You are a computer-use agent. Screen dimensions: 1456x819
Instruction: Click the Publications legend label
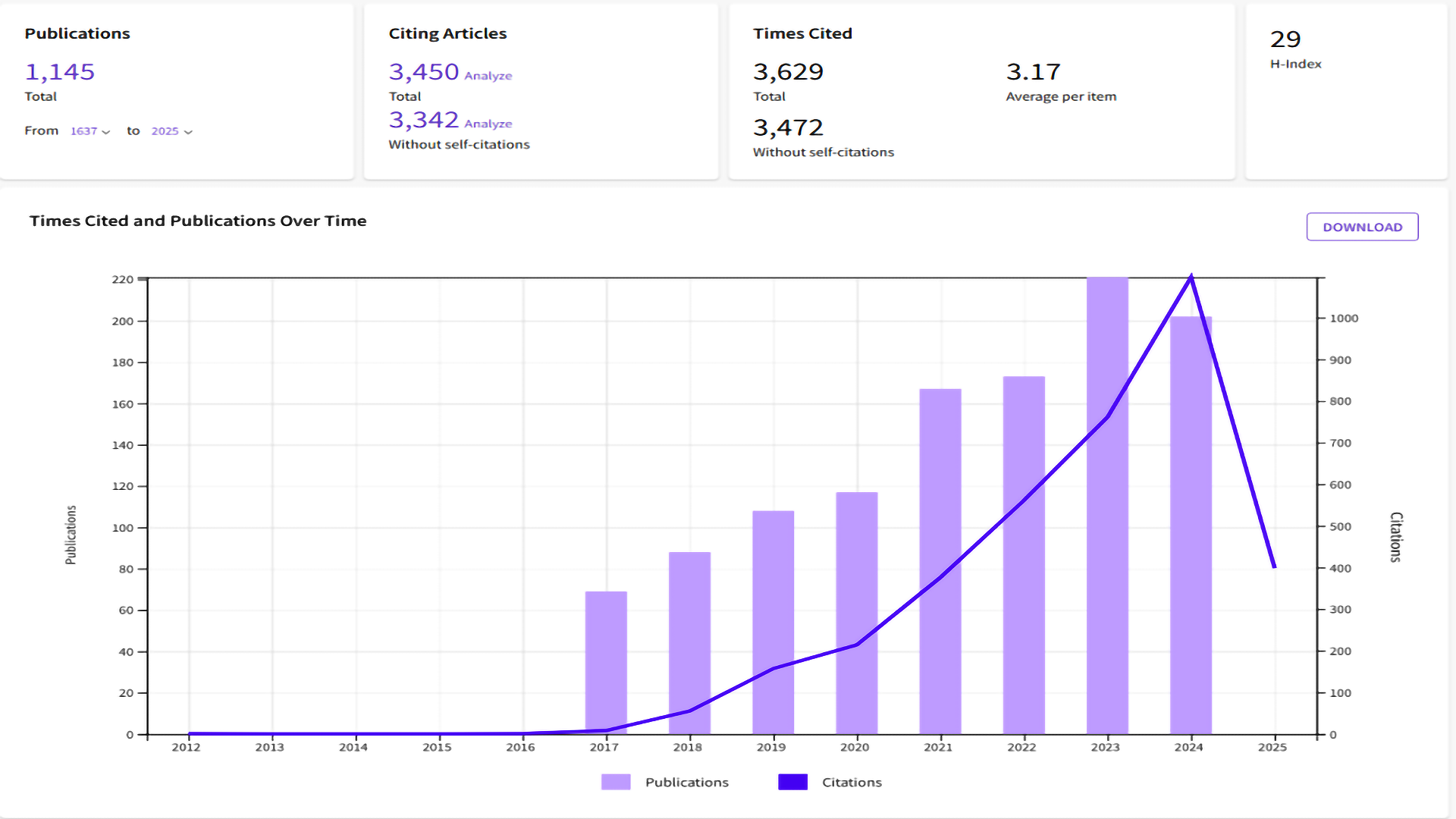tap(686, 782)
